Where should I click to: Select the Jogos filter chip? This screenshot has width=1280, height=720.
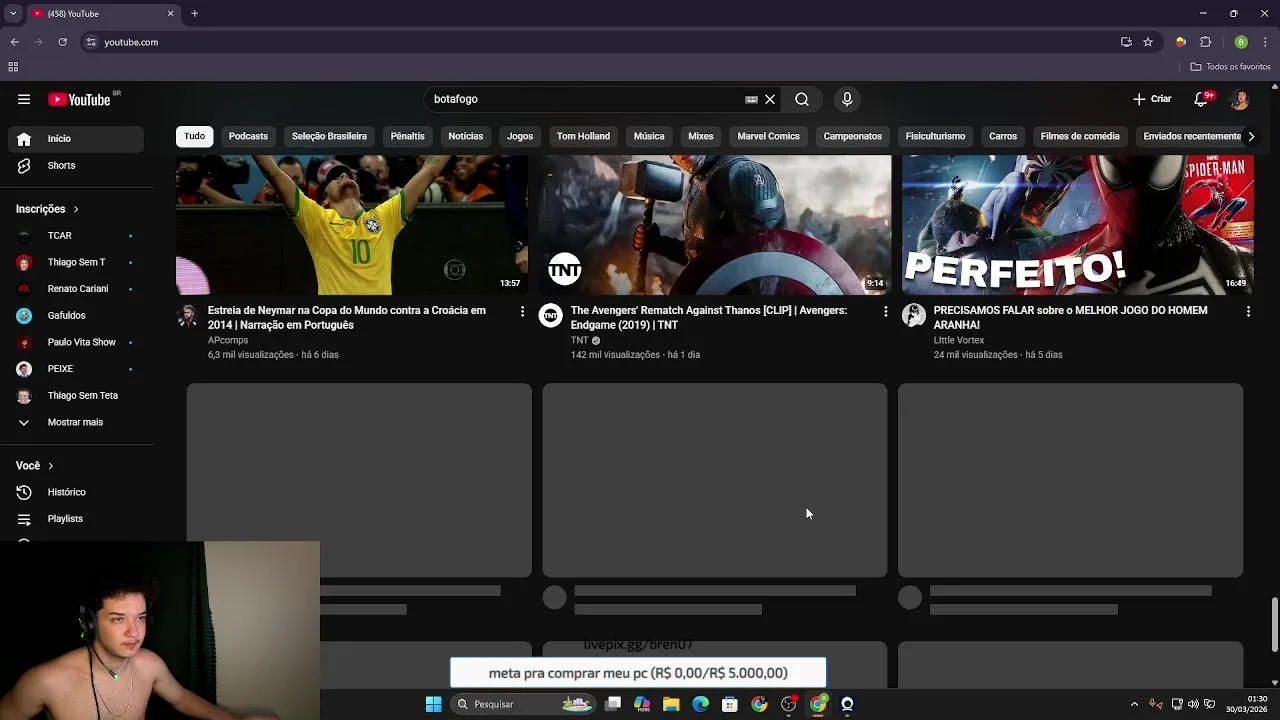coord(520,136)
